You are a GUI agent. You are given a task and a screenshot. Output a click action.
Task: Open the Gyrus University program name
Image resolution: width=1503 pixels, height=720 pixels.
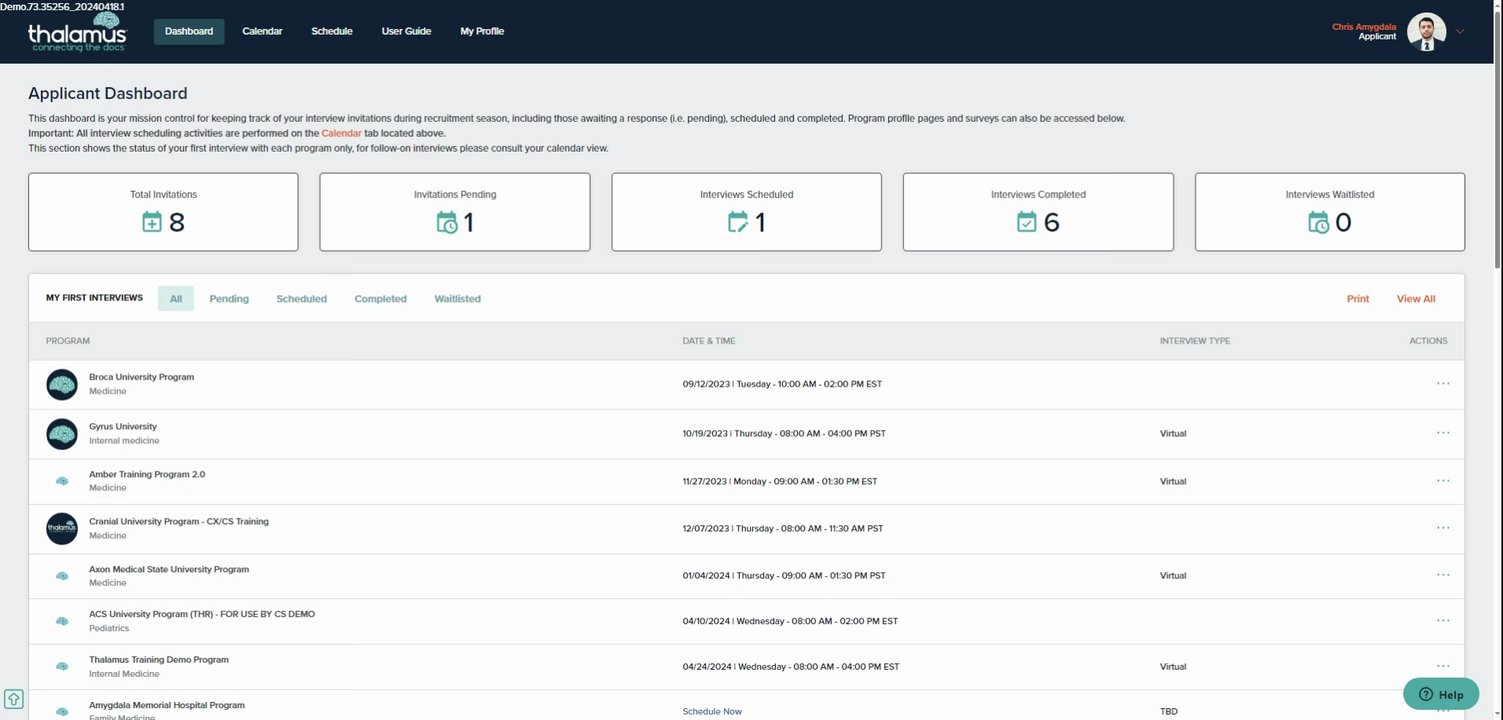pyautogui.click(x=123, y=426)
